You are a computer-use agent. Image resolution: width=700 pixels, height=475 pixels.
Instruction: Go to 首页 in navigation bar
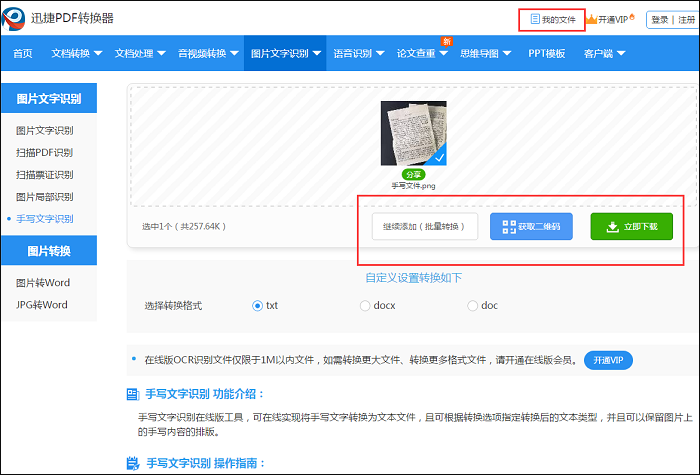pyautogui.click(x=23, y=54)
